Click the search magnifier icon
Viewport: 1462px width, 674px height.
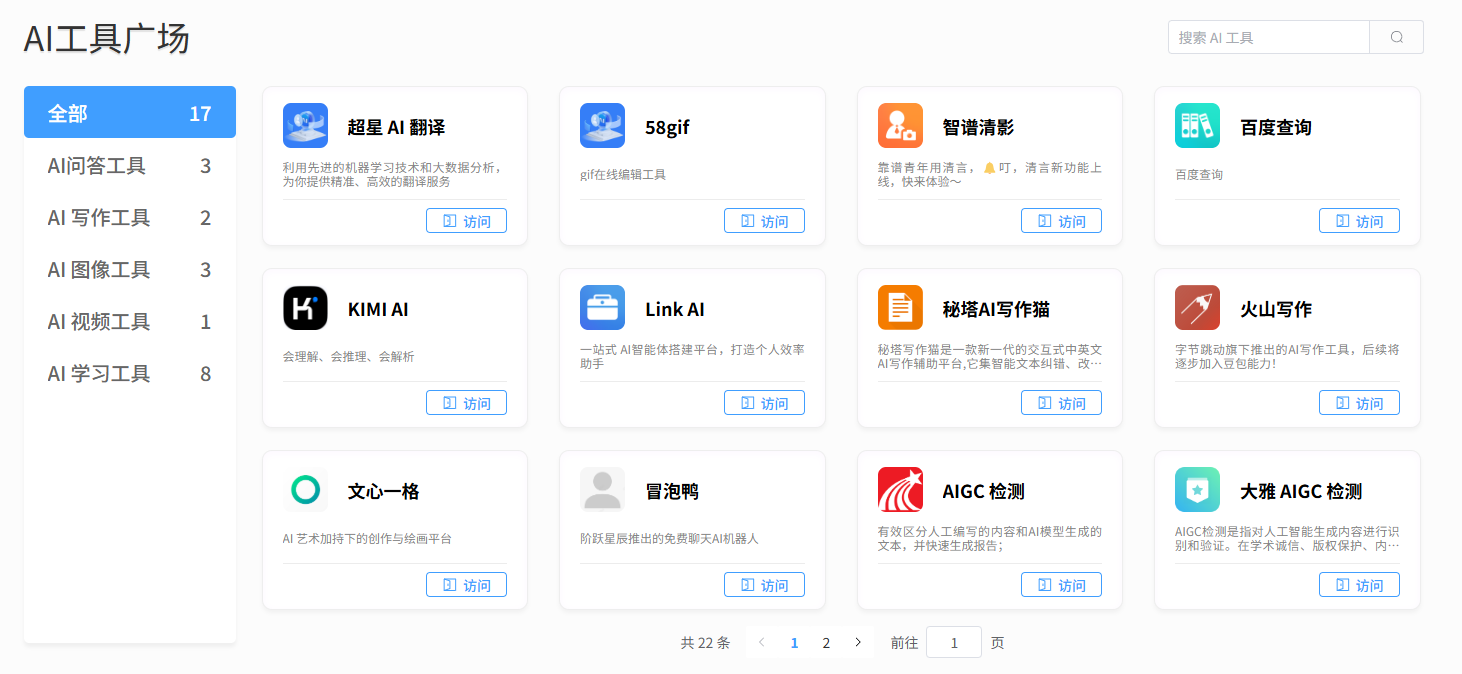pos(1396,36)
